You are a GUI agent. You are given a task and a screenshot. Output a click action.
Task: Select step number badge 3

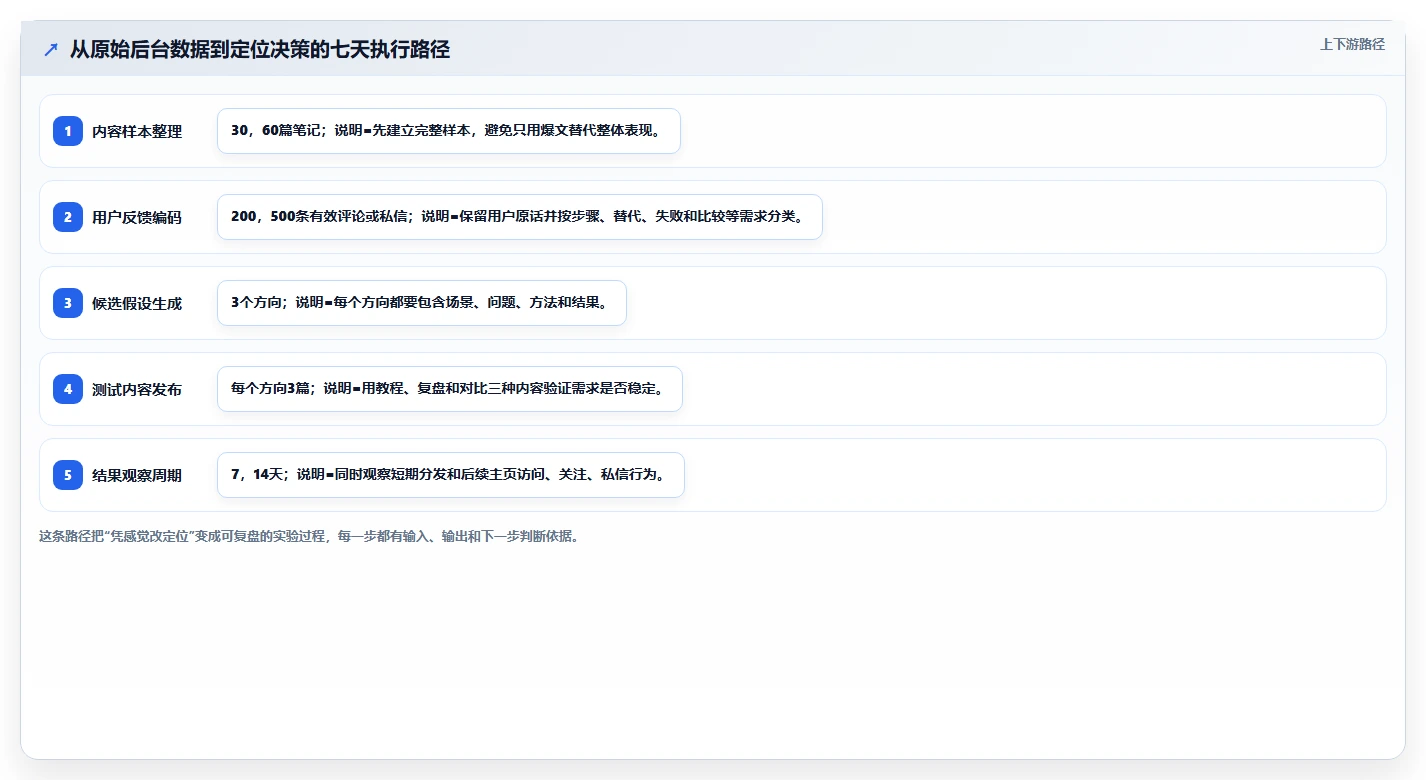click(x=68, y=303)
